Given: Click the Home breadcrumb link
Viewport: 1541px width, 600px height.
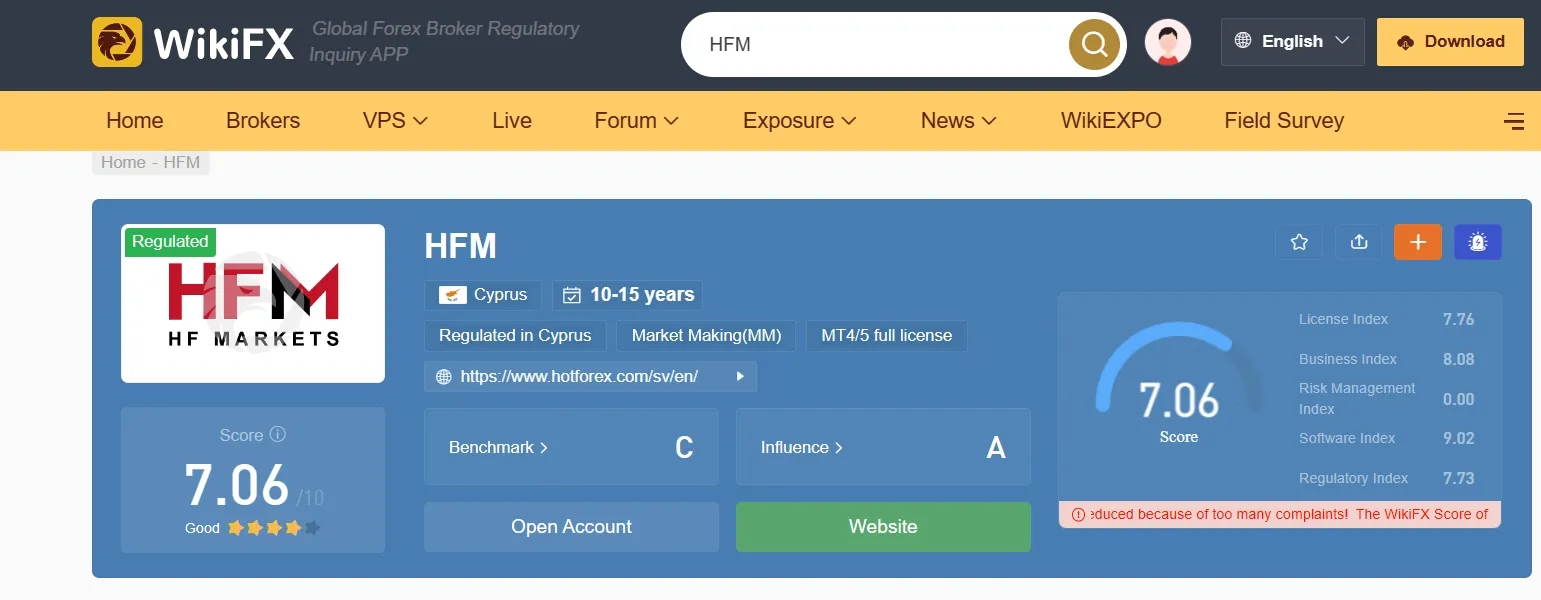Looking at the screenshot, I should click(123, 162).
